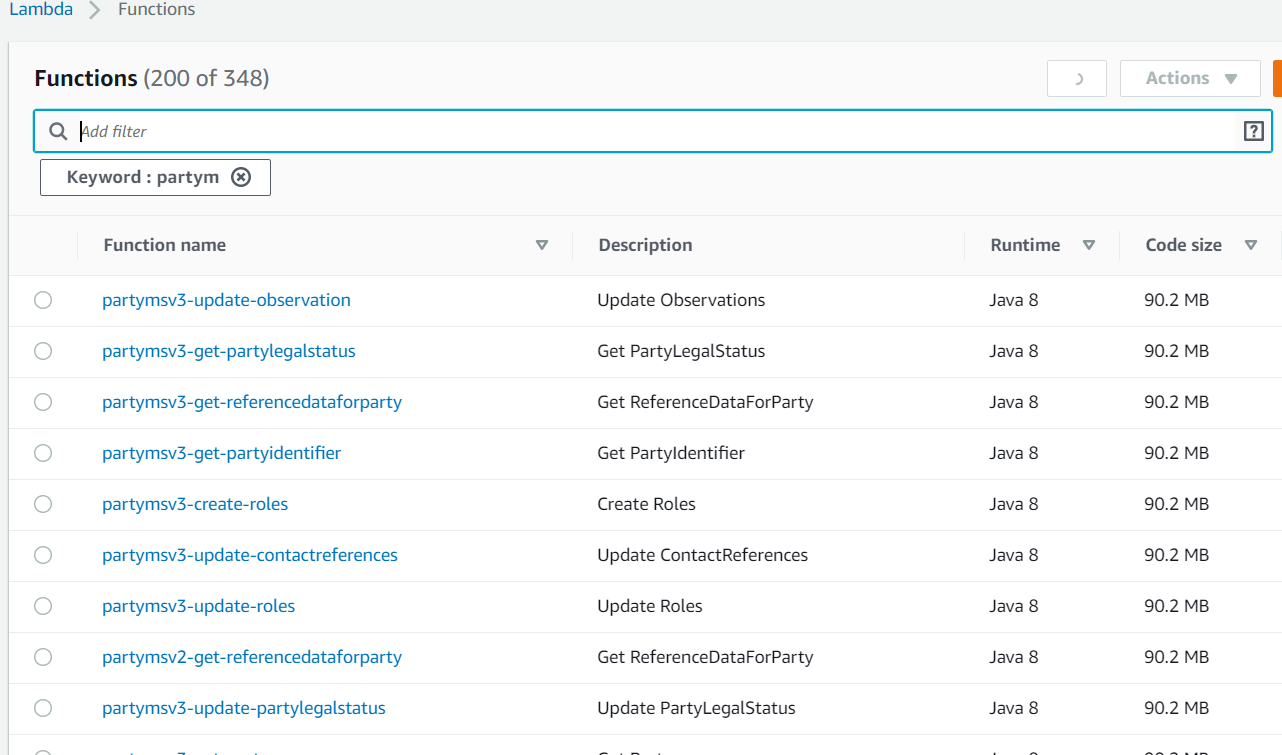
Task: Open the filter help question mark icon
Action: click(1253, 131)
